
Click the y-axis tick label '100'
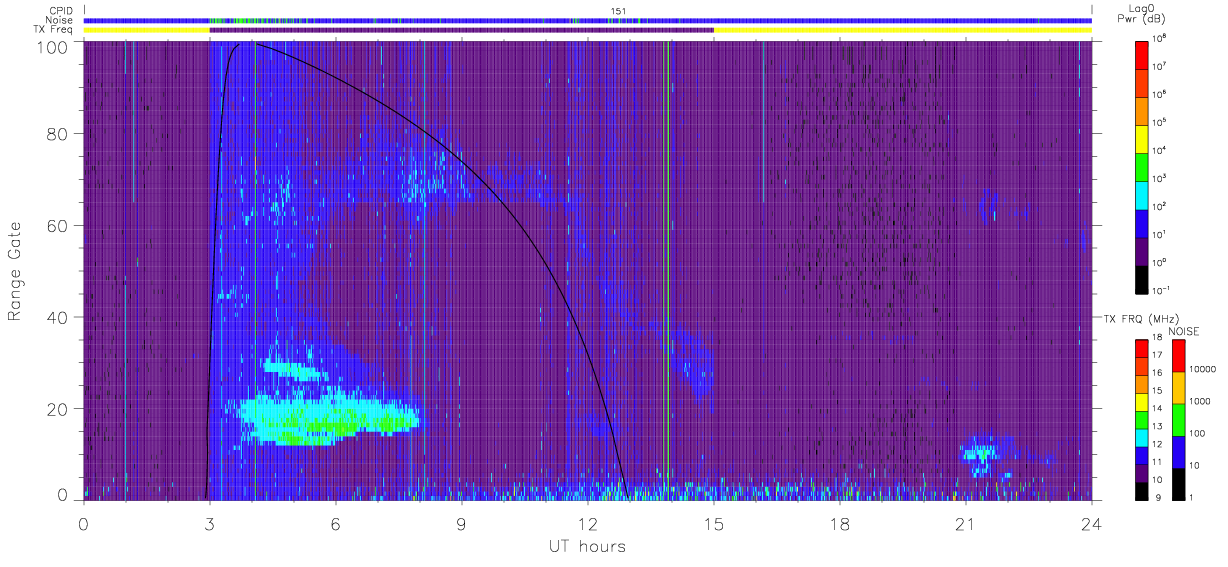tap(54, 47)
